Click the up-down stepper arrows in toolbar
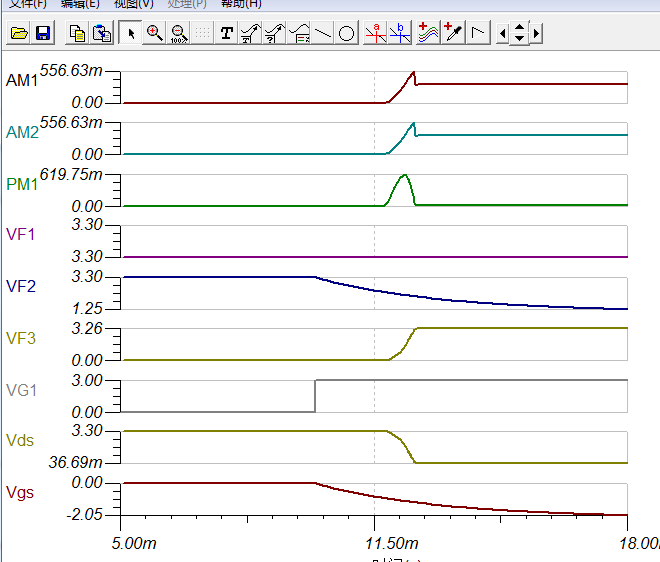Viewport: 660px width, 562px height. [519, 34]
